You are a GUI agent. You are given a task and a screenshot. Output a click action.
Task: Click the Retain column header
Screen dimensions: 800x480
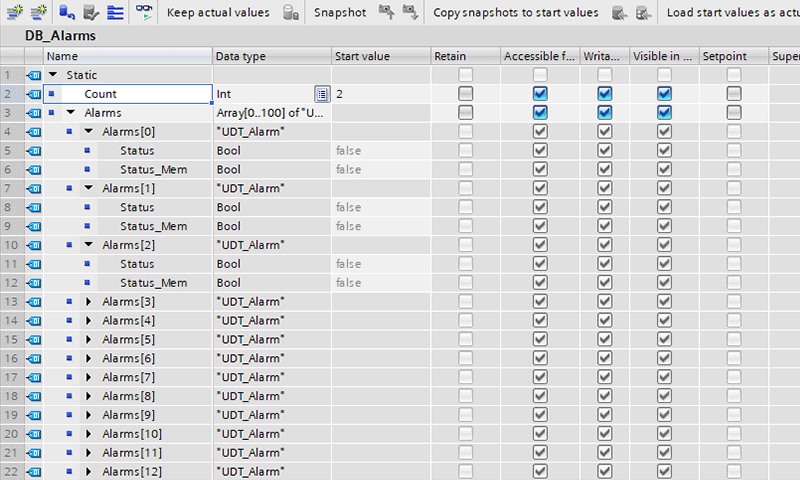pos(465,56)
